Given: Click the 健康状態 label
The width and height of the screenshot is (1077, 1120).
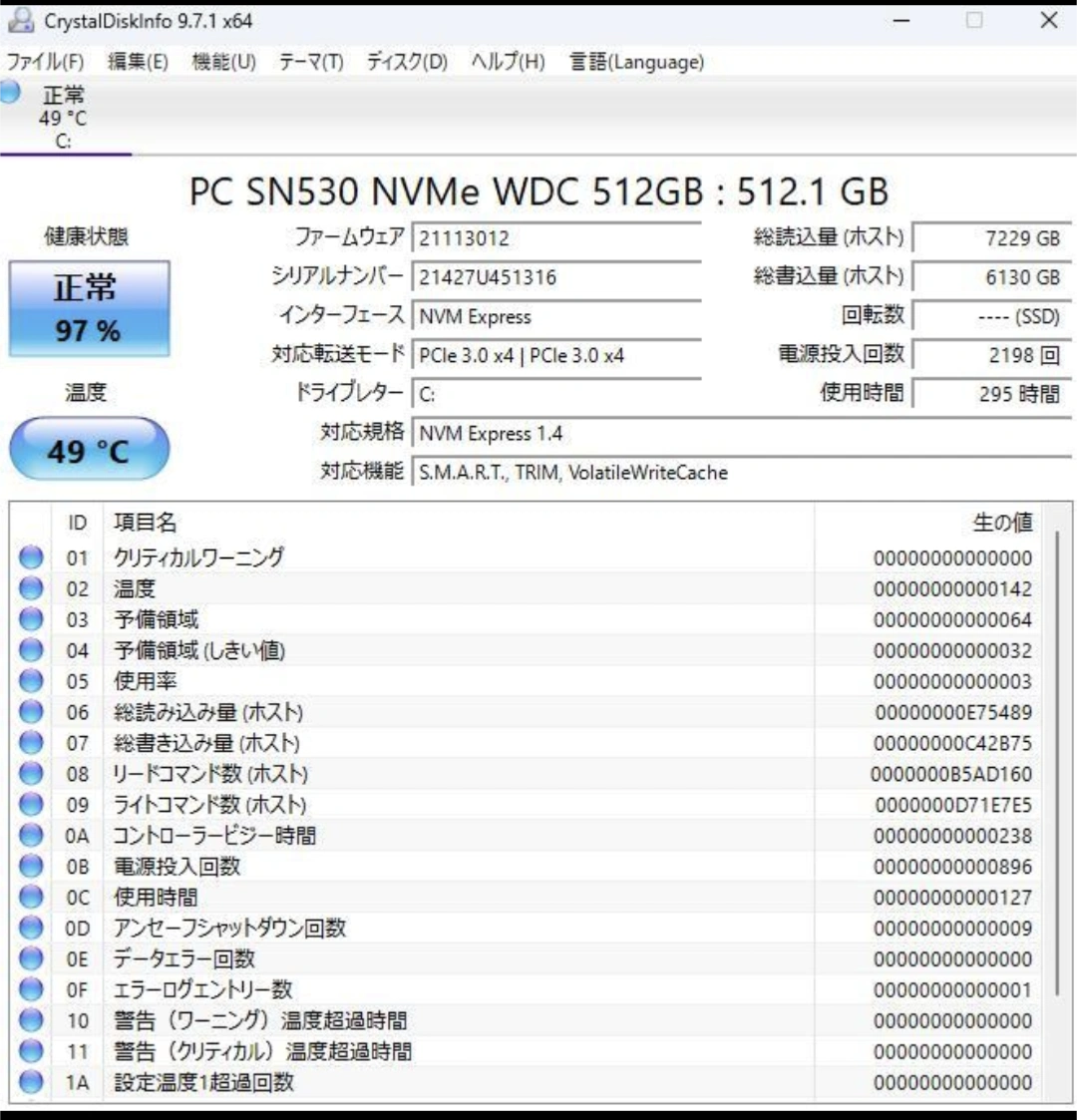Looking at the screenshot, I should [x=87, y=236].
